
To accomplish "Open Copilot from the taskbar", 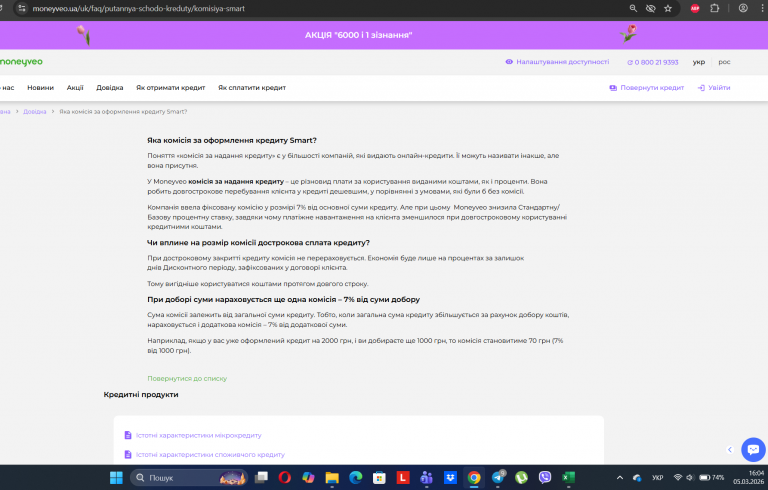I will tap(308, 478).
